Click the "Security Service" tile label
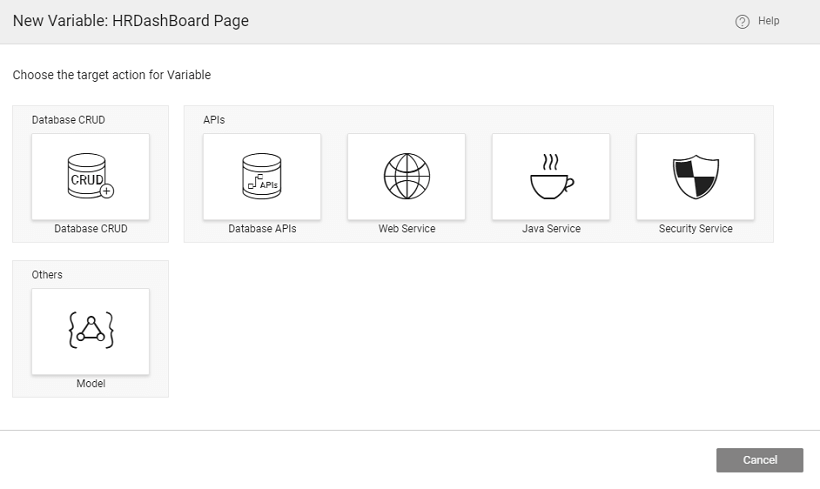 coord(695,229)
